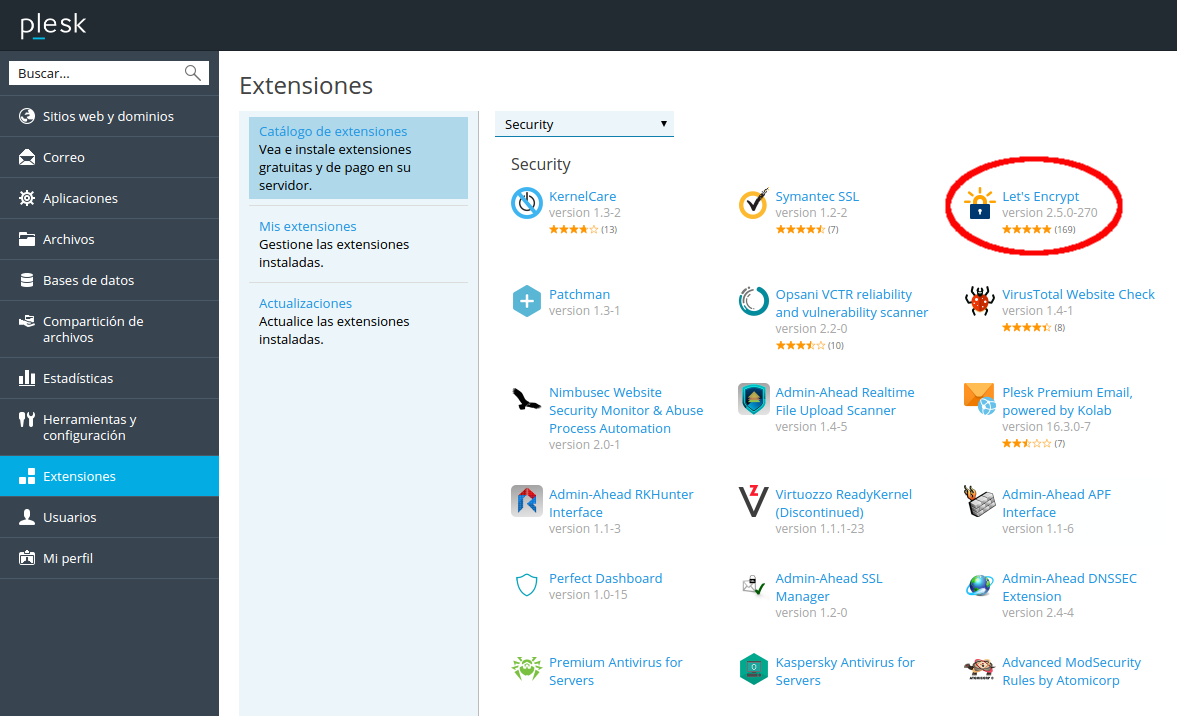Viewport: 1177px width, 716px height.
Task: Click the Nimbusec bird icon
Action: (526, 399)
